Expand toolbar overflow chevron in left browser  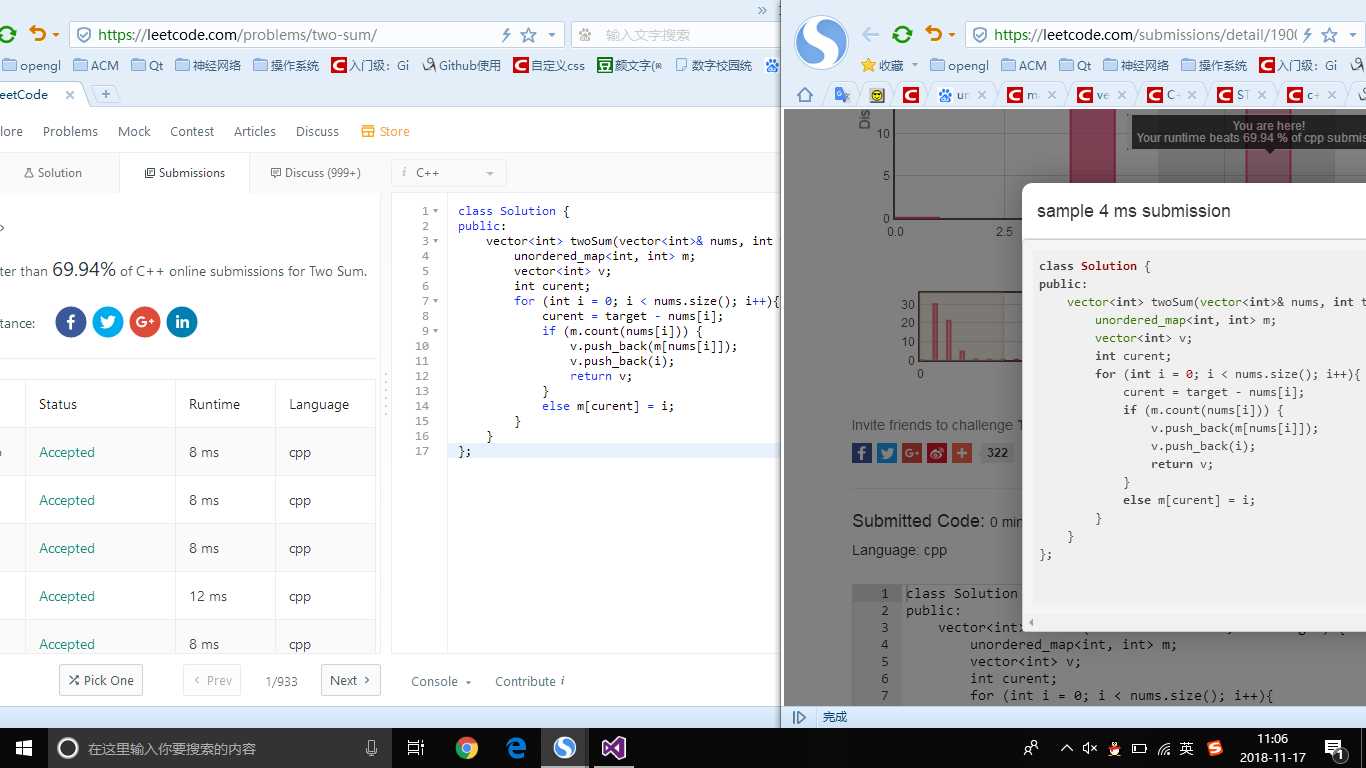(763, 11)
